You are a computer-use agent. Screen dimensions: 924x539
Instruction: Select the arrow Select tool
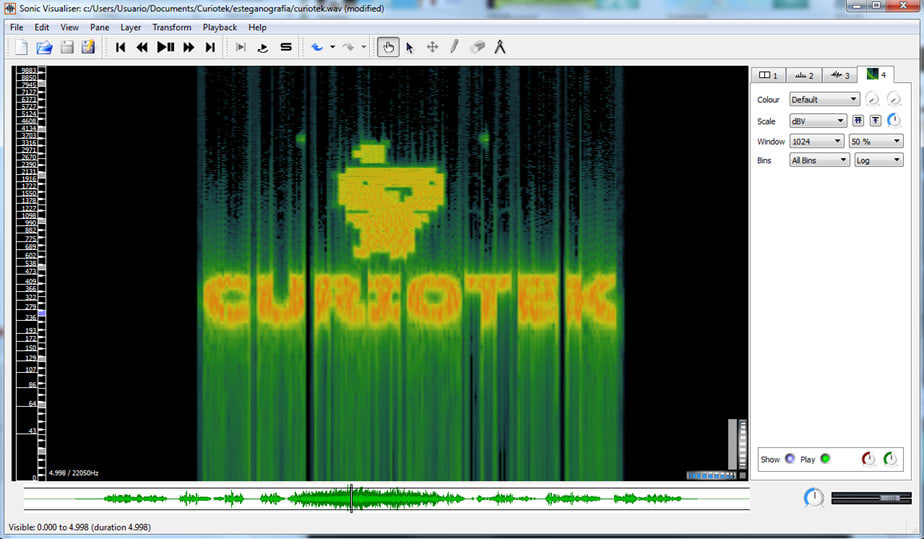(x=410, y=47)
